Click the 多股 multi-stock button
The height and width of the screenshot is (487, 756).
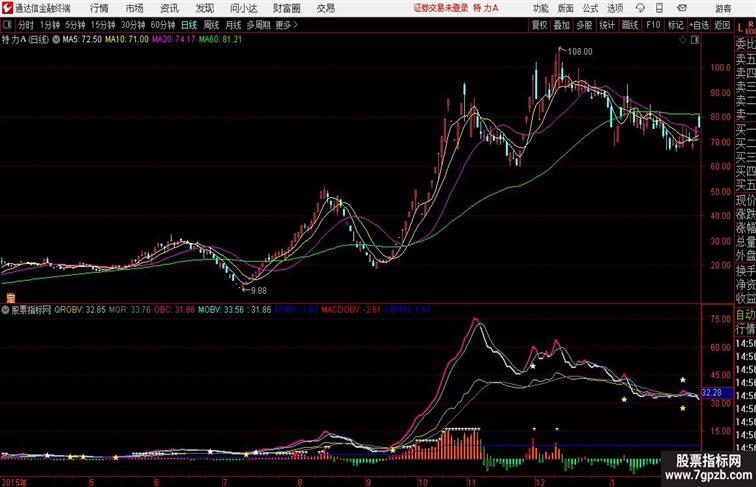584,25
